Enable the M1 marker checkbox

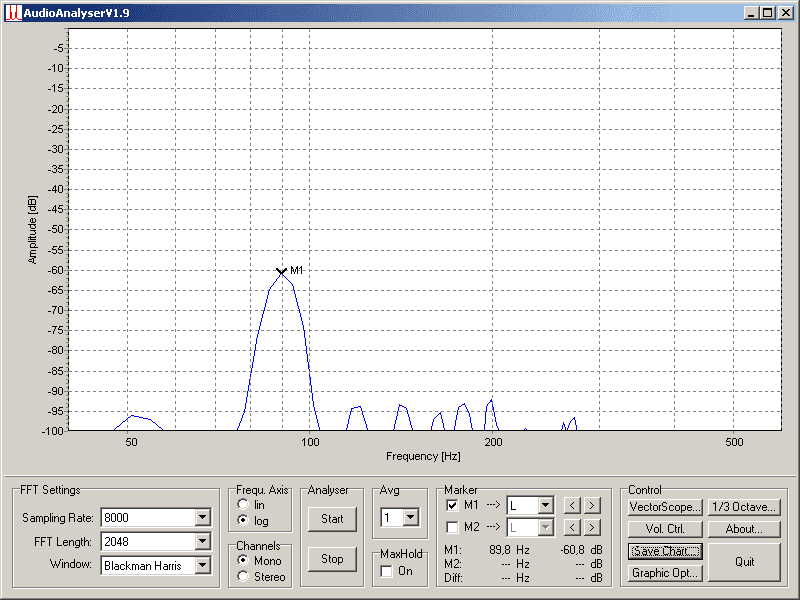coord(452,506)
